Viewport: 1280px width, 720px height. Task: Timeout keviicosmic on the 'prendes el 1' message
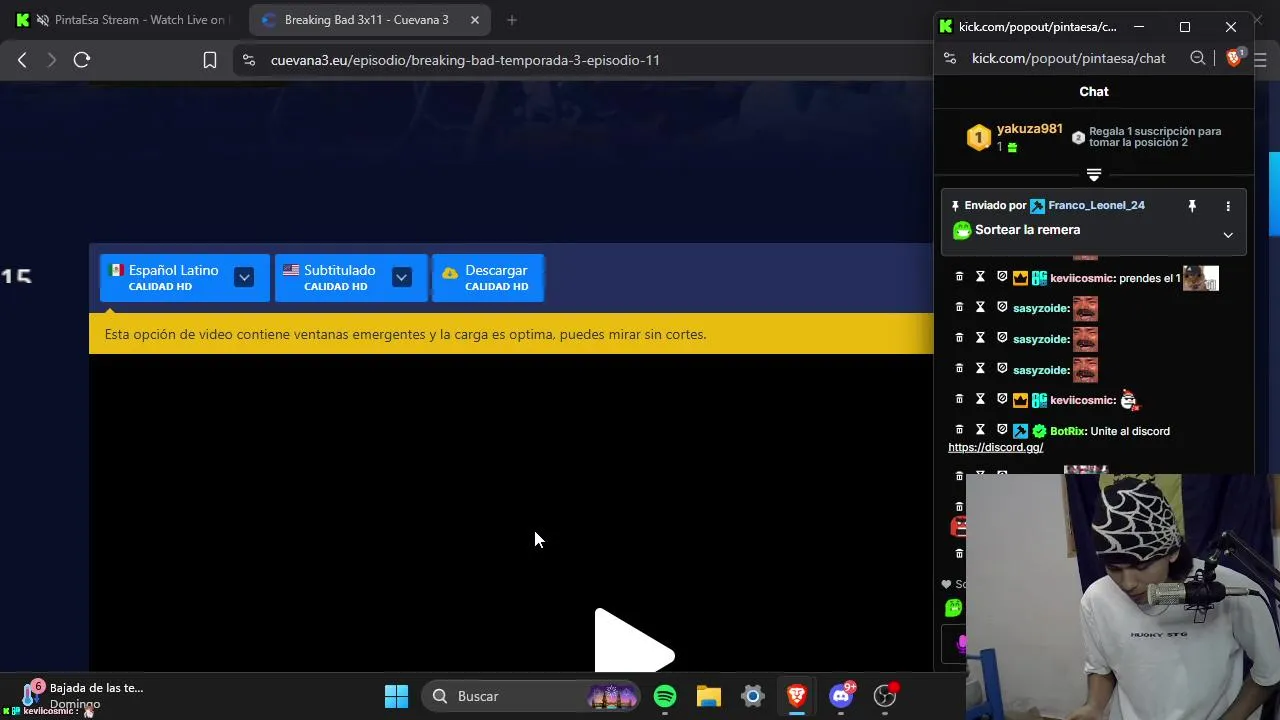coord(980,277)
